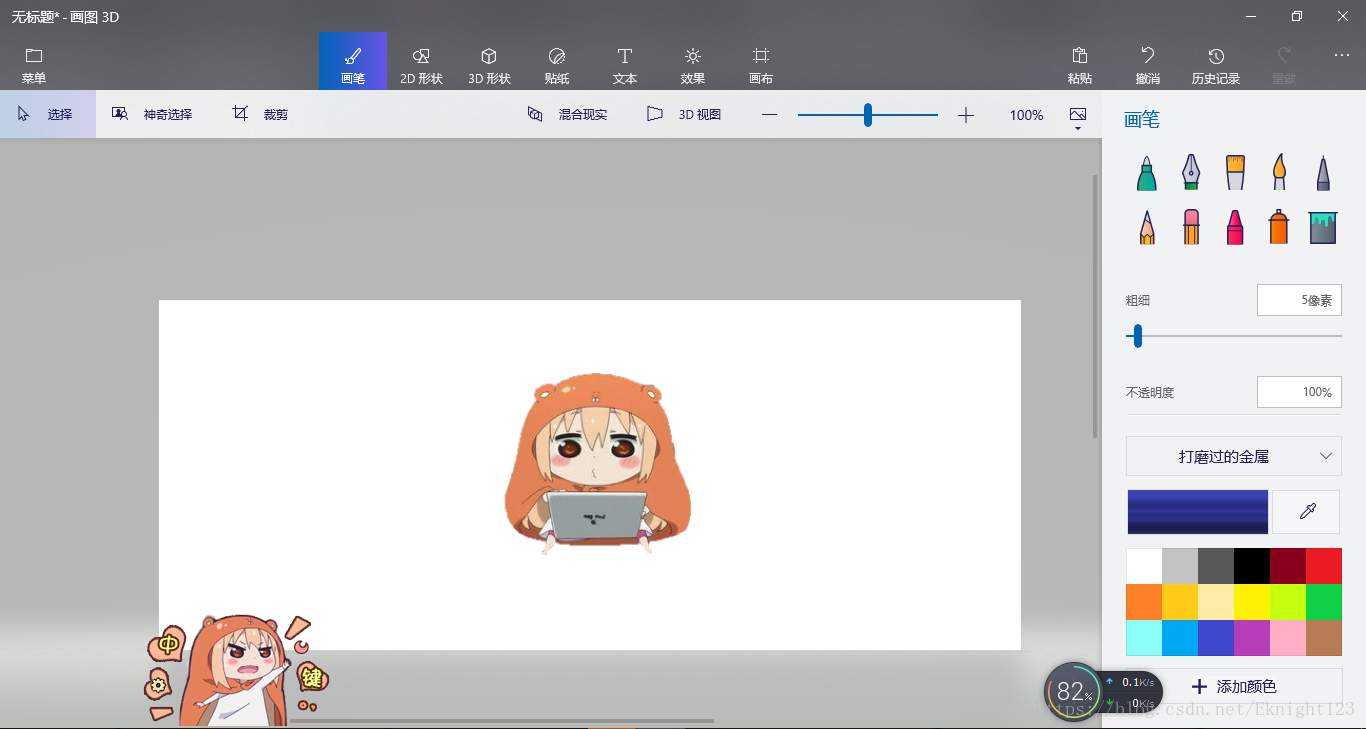Open the 效果 effects tab
Viewport: 1366px width, 729px height.
693,61
